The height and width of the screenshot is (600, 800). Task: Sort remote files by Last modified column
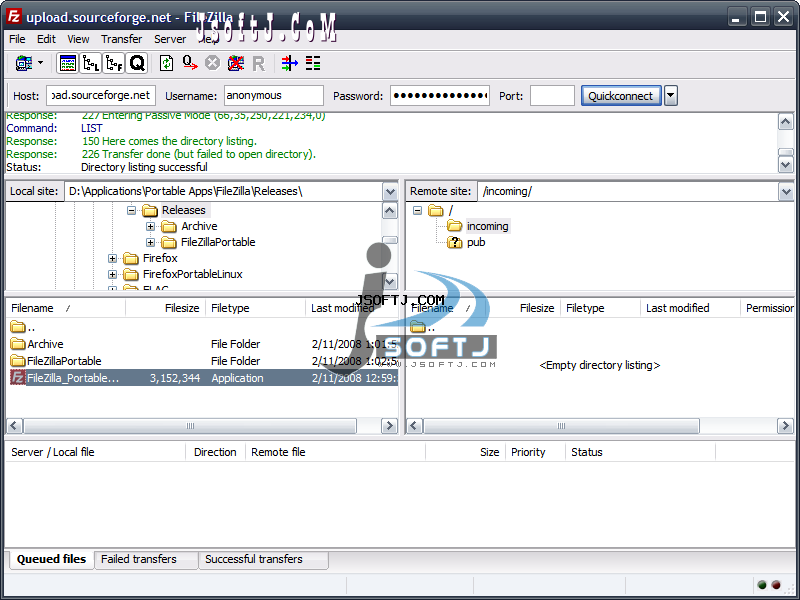tap(690, 308)
